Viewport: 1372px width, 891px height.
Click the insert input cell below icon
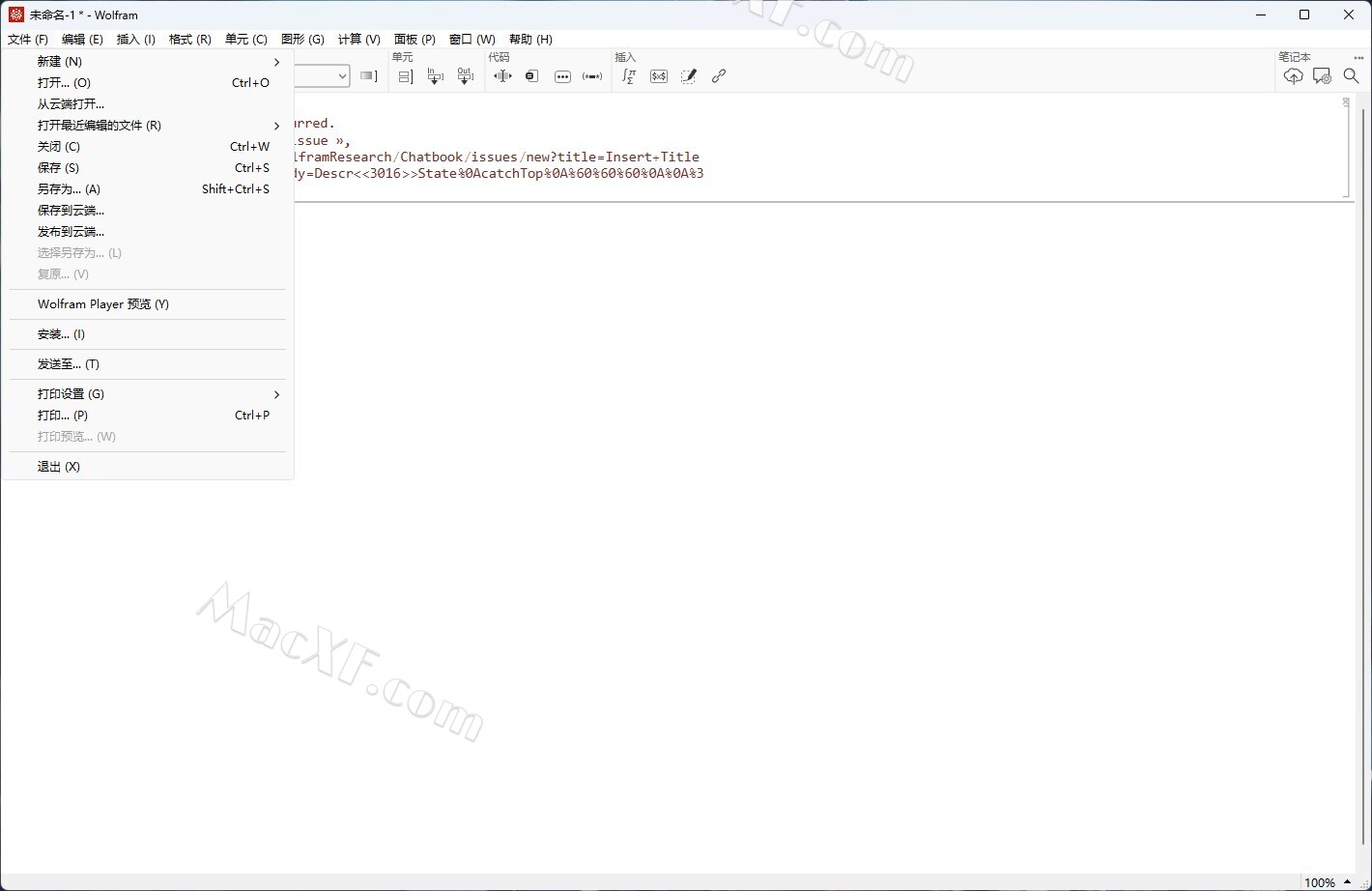(x=435, y=76)
